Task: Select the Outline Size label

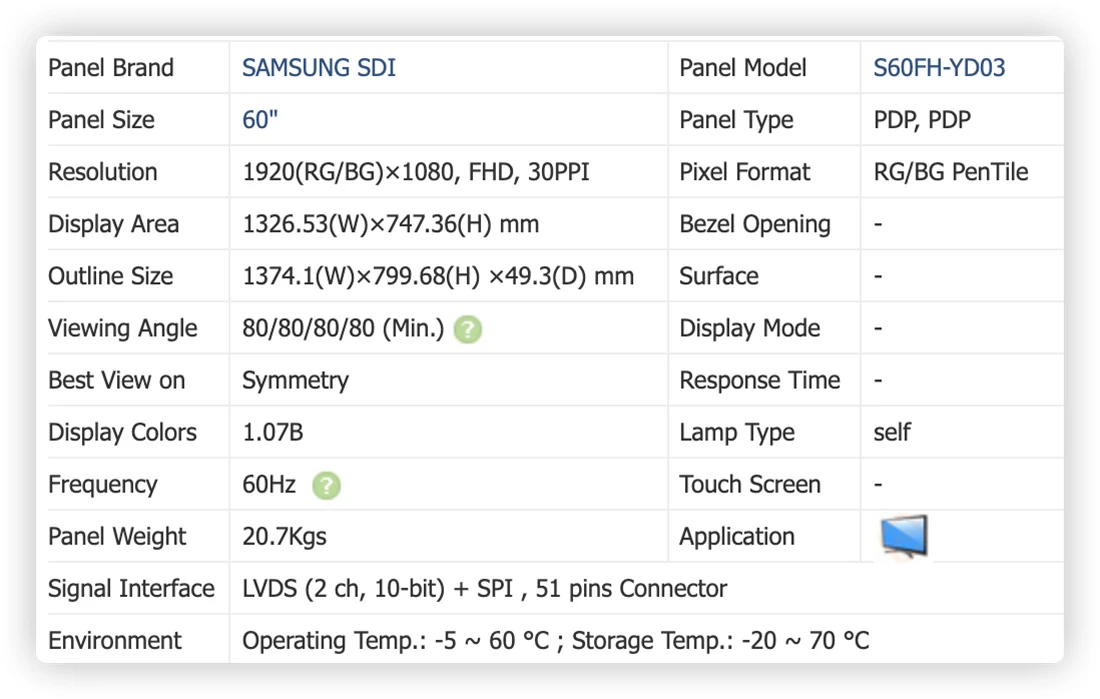Action: tap(110, 277)
